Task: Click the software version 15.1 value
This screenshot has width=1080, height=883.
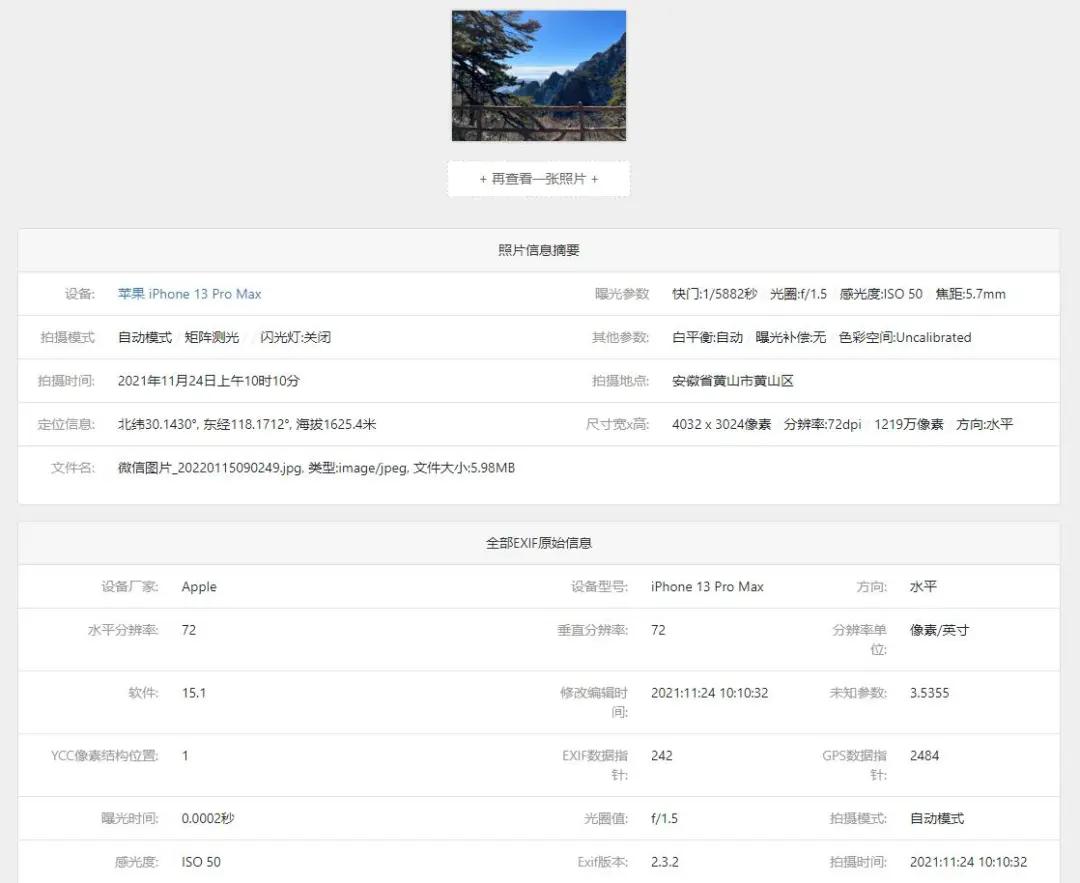Action: (x=194, y=692)
